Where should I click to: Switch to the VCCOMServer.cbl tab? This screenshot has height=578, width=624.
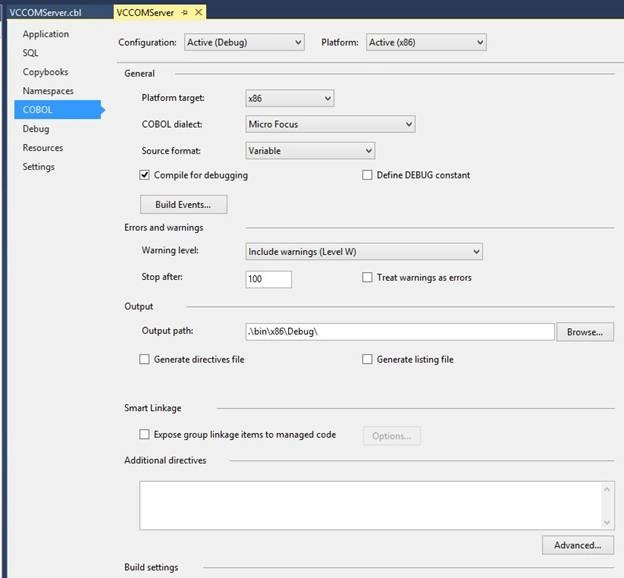pyautogui.click(x=45, y=13)
